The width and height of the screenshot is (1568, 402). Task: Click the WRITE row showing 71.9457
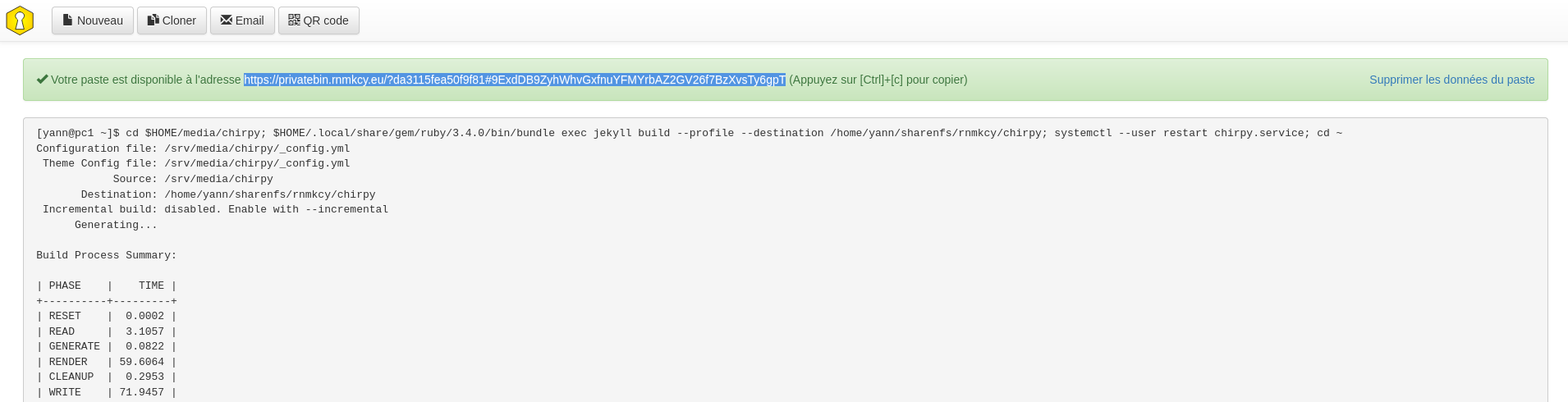[106, 392]
